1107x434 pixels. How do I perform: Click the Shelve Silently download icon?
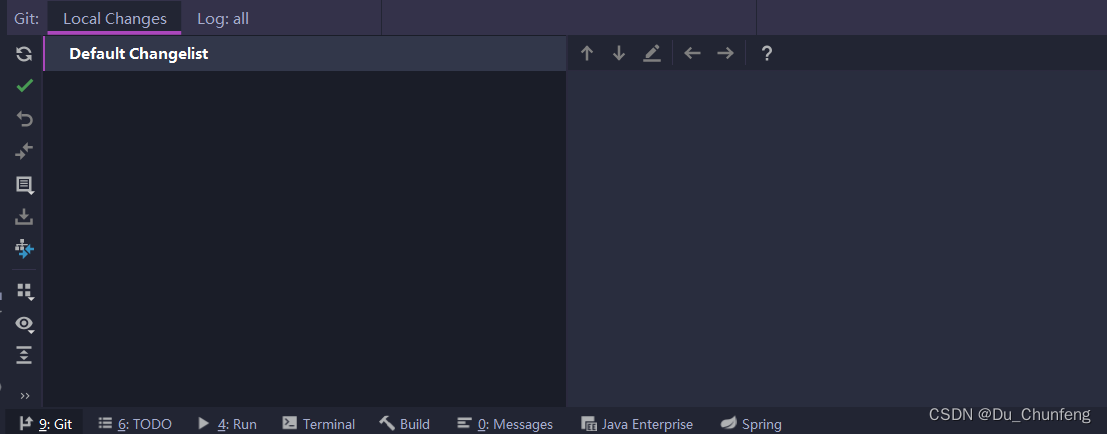[24, 217]
